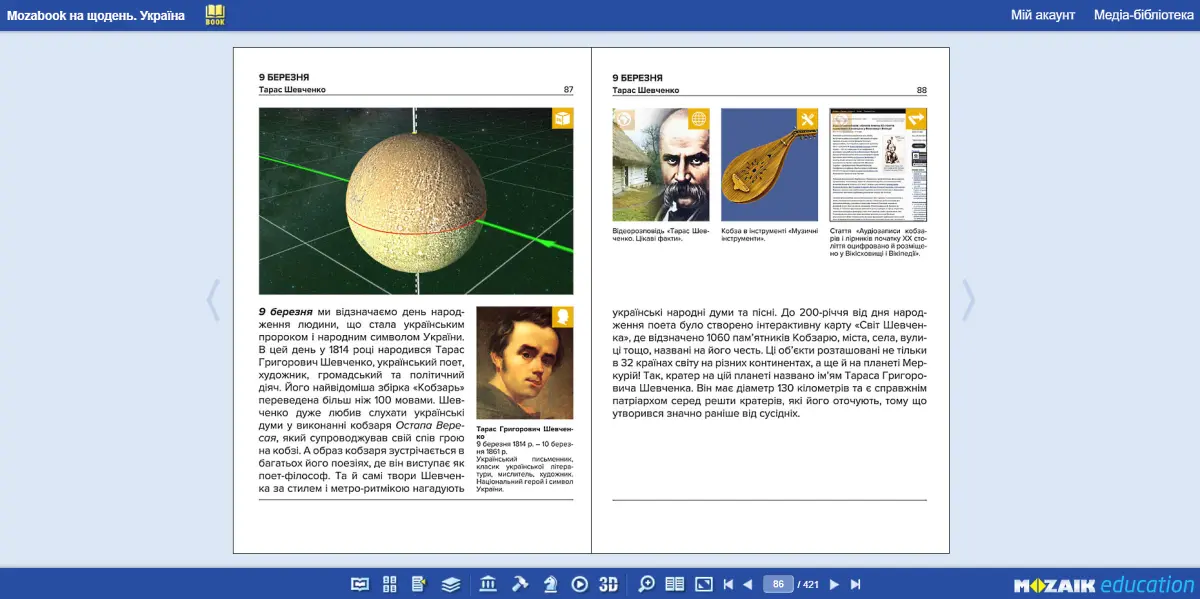
Task: Open the tools hammer icon
Action: point(520,584)
